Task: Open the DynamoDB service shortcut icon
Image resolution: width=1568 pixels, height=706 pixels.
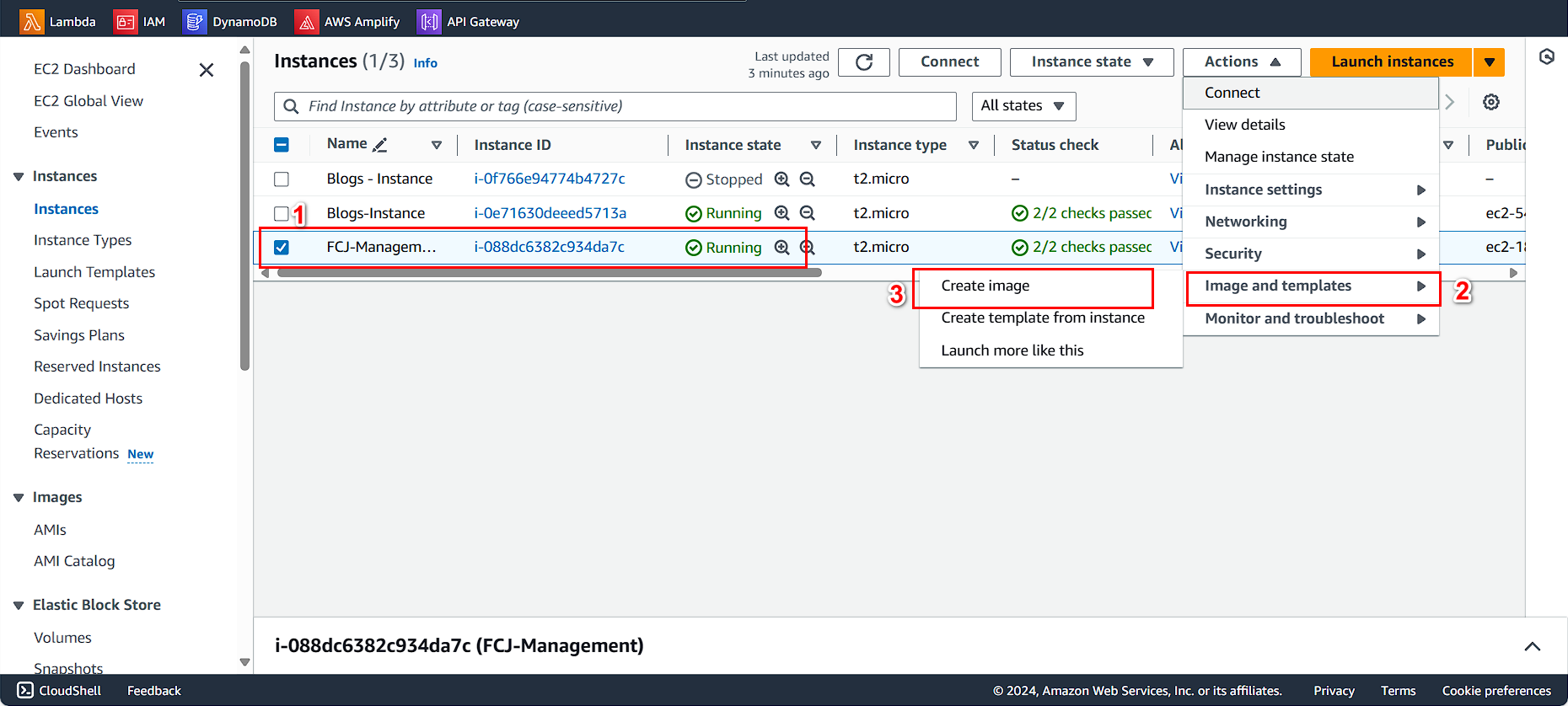Action: click(195, 22)
